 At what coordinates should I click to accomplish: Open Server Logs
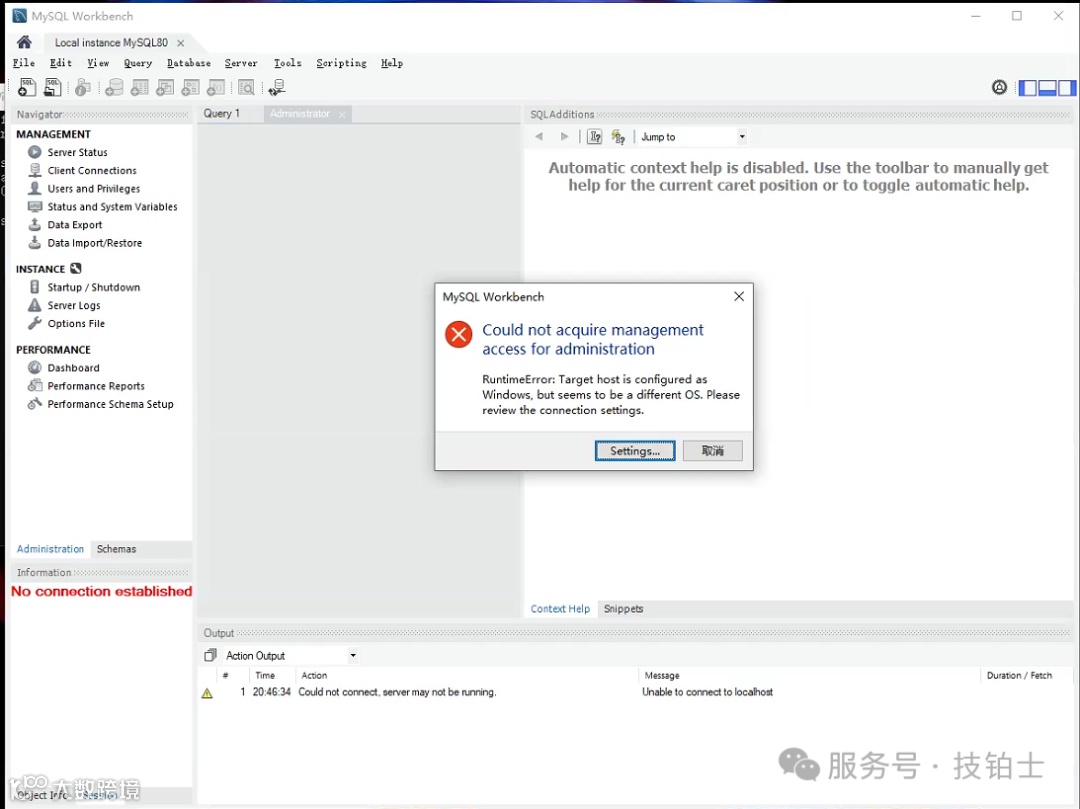[x=74, y=305]
